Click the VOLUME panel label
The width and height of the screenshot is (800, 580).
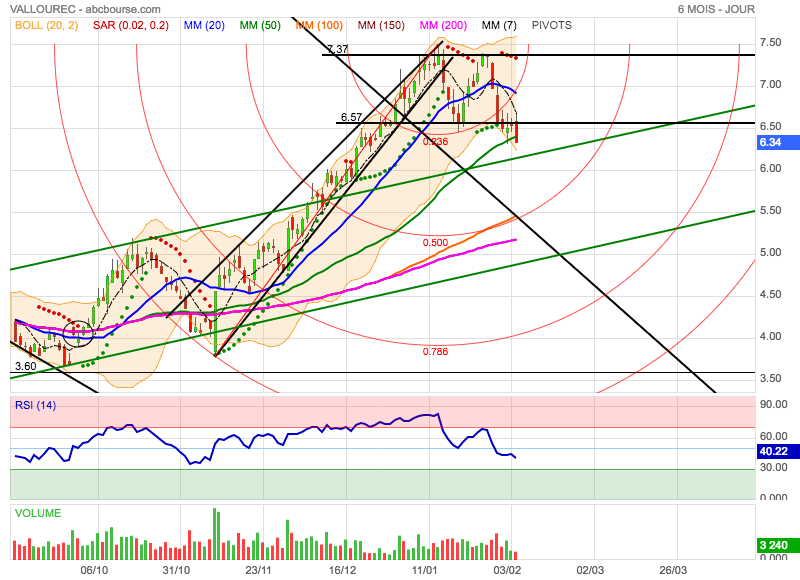(38, 513)
